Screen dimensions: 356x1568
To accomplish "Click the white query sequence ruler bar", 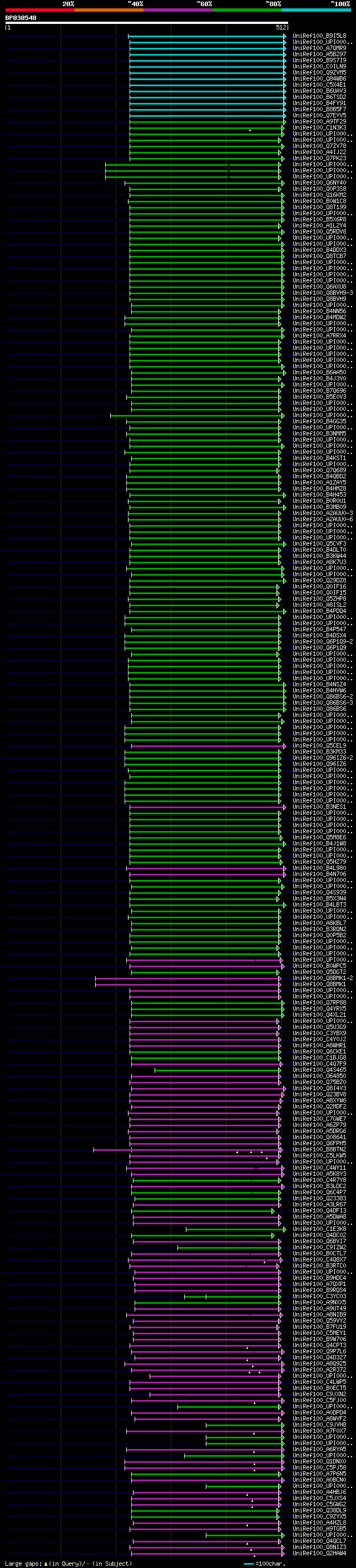I will pos(147,22).
